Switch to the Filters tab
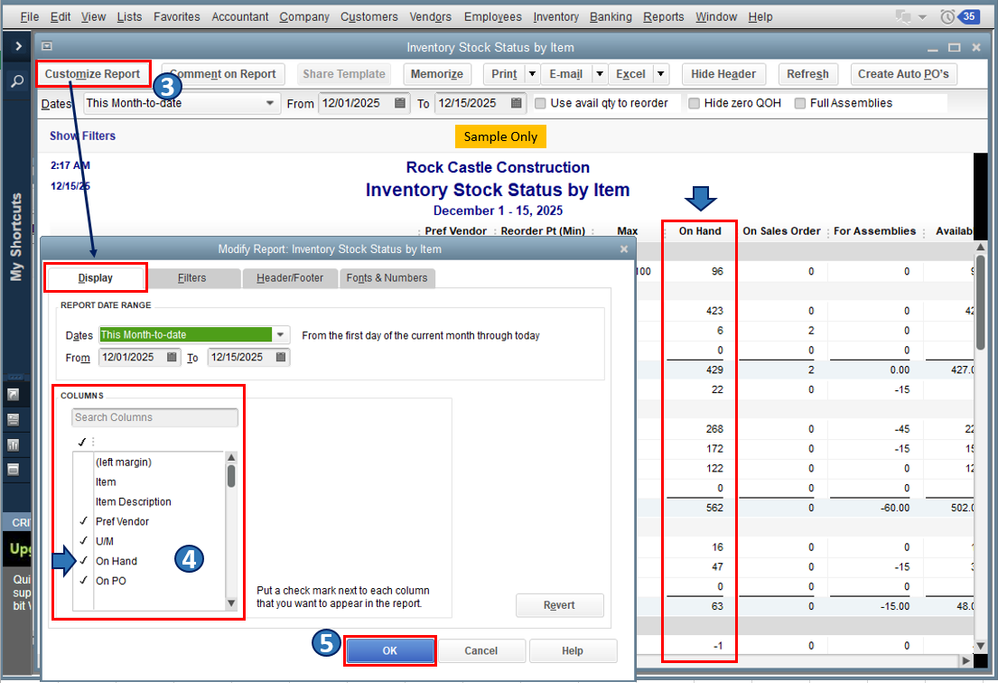Screen dimensions: 998x683 click(x=192, y=278)
